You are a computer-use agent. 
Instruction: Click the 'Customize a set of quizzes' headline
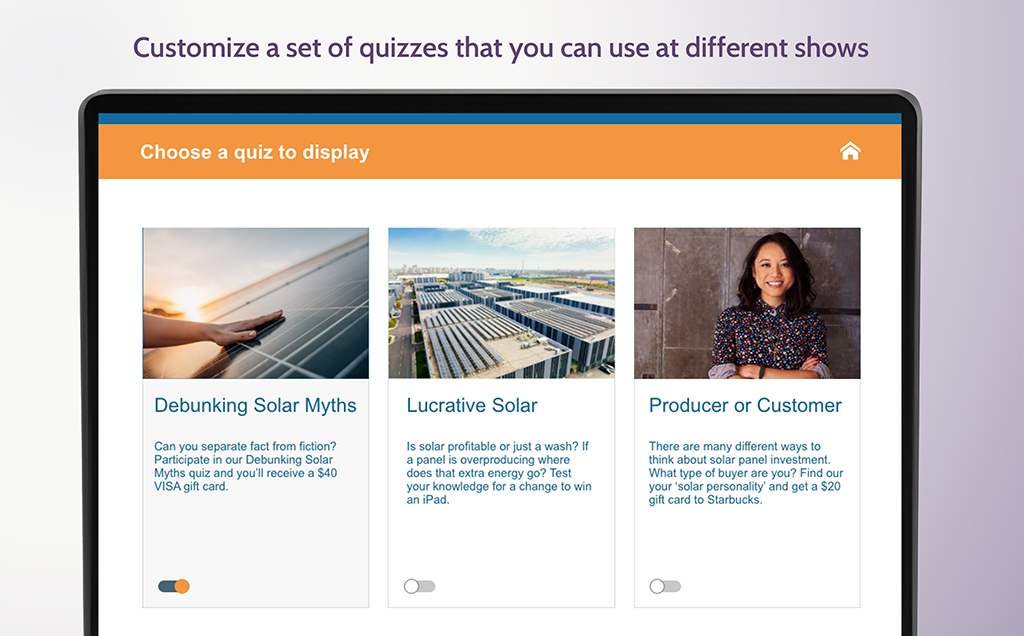pos(501,47)
